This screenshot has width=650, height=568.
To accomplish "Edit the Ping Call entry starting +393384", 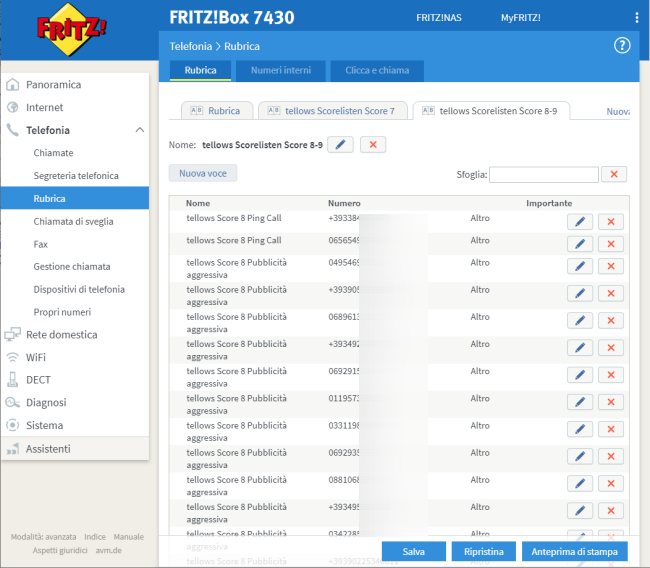I will coord(580,222).
